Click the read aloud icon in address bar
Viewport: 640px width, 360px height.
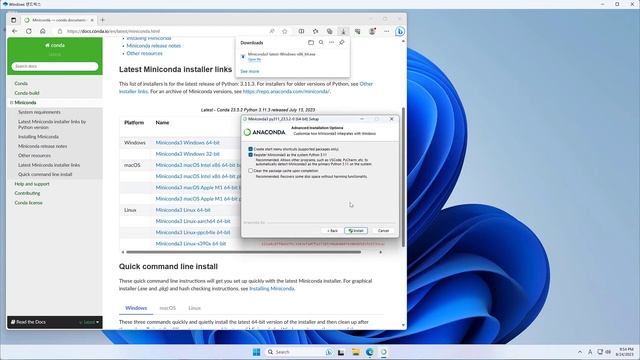tap(272, 31)
